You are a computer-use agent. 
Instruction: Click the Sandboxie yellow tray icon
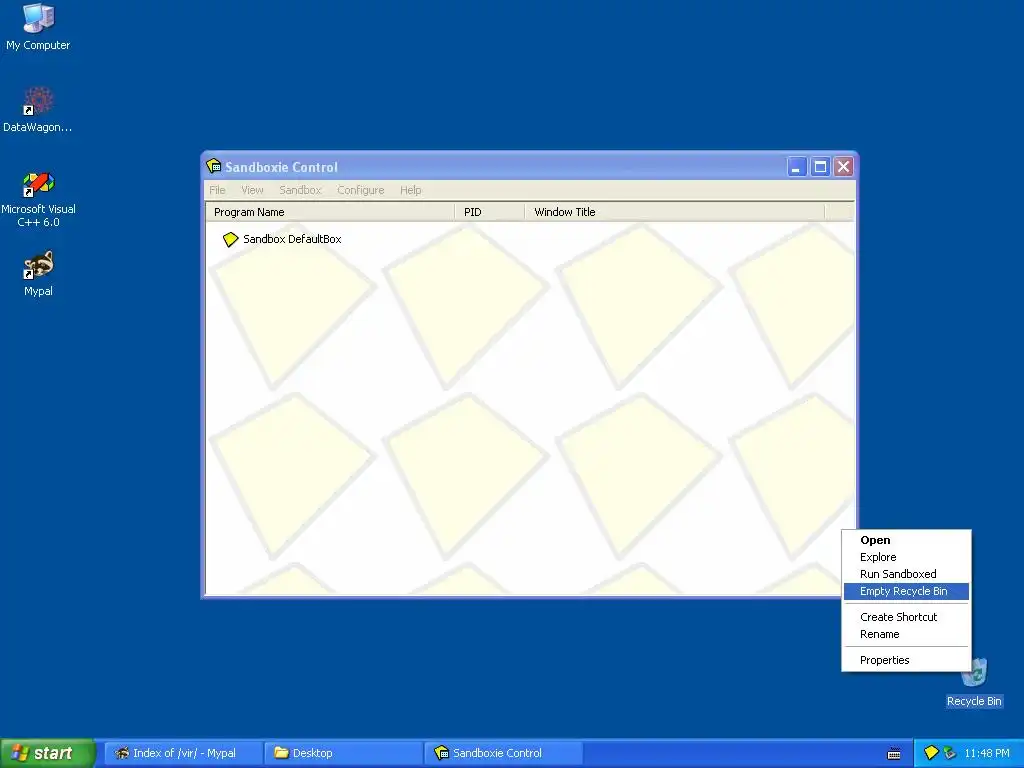coord(931,753)
